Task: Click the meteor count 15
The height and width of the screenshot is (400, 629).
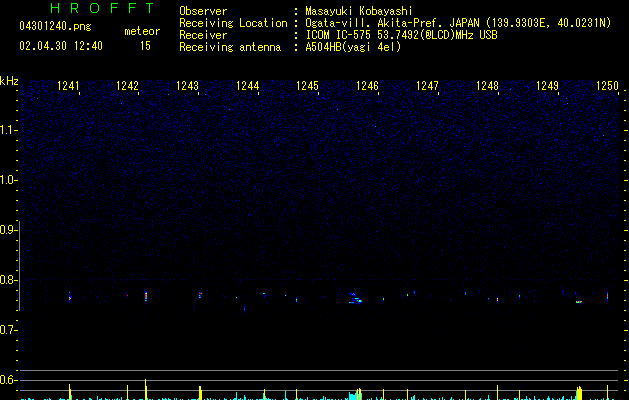Action: coord(145,46)
